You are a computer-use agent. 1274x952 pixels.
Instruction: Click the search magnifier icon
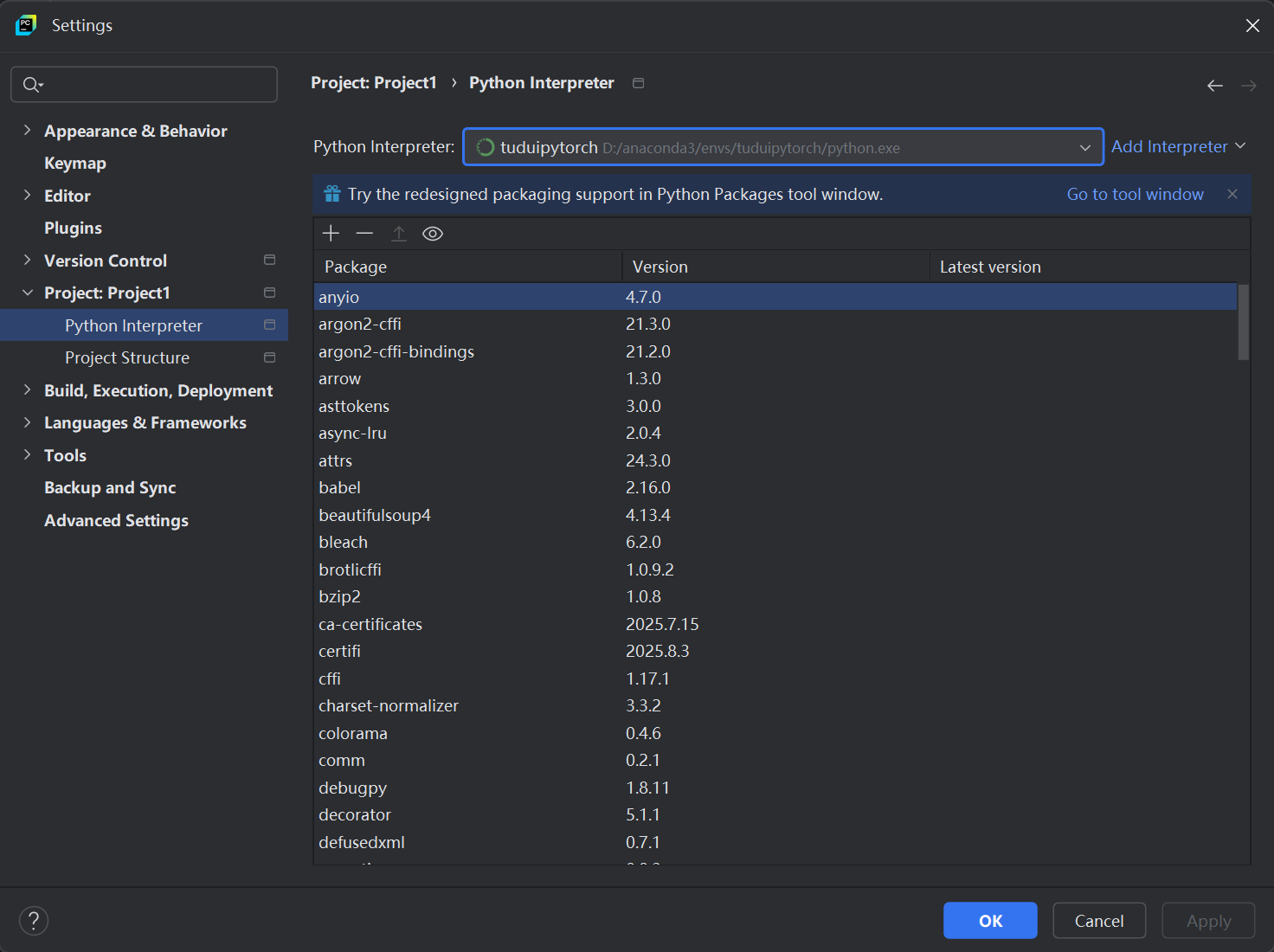click(x=32, y=84)
